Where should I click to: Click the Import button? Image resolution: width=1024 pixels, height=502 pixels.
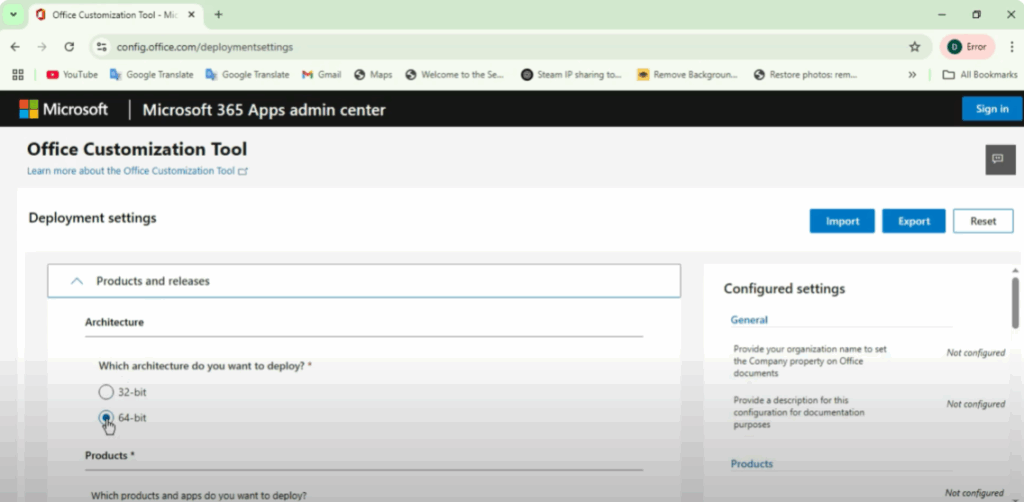(x=842, y=221)
